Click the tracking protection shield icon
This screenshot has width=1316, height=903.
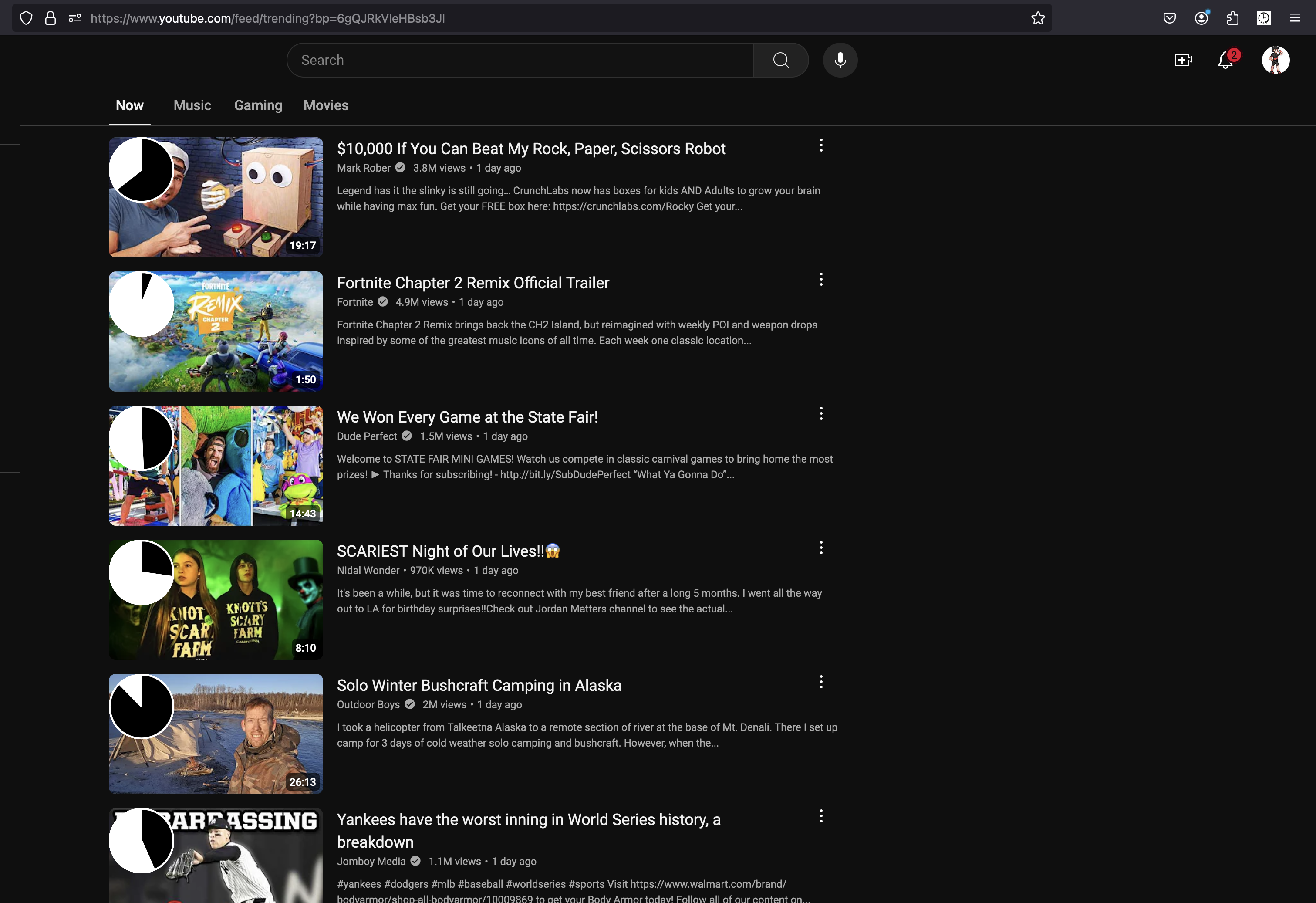[x=26, y=18]
